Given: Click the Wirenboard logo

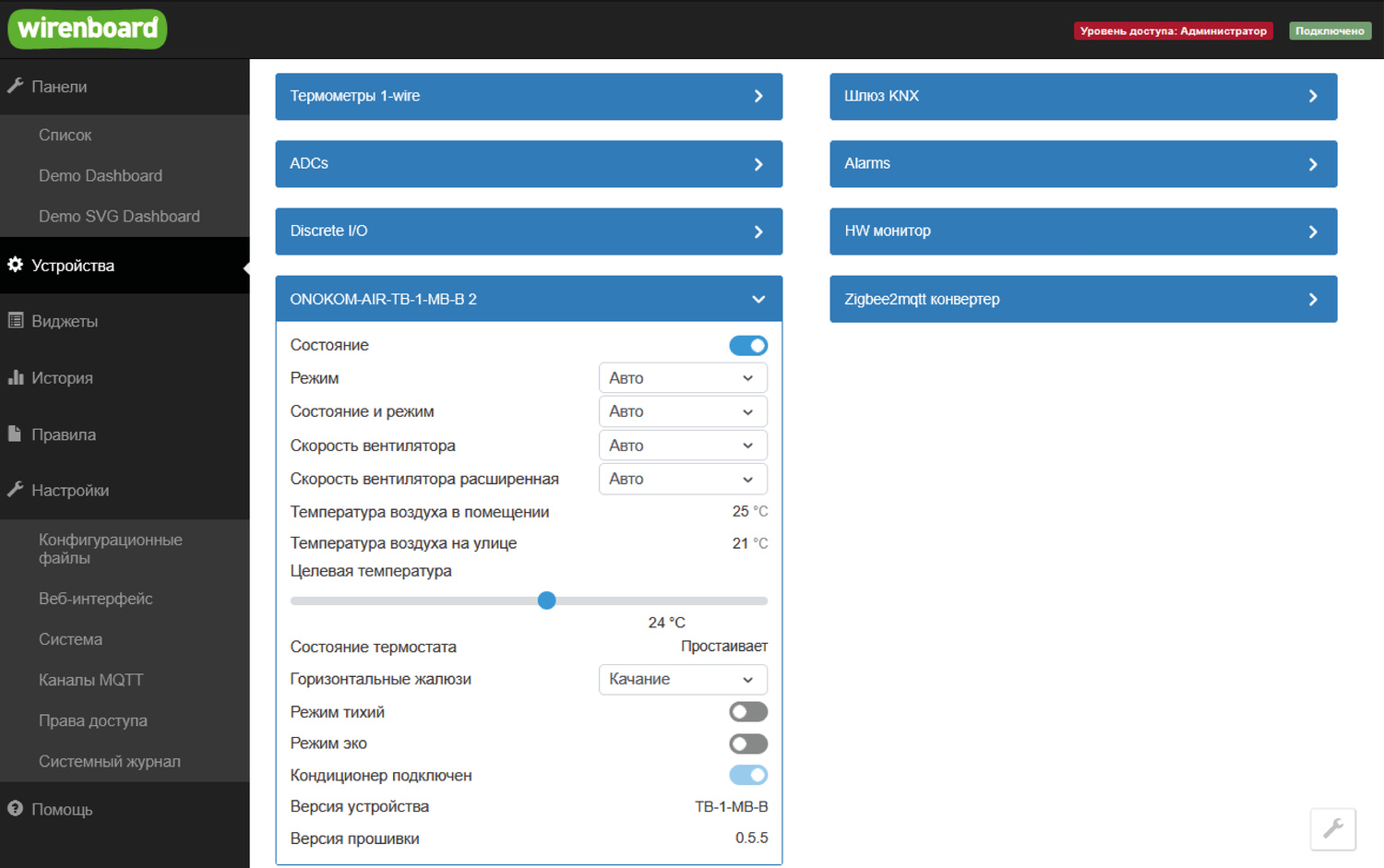Looking at the screenshot, I should coord(88,29).
